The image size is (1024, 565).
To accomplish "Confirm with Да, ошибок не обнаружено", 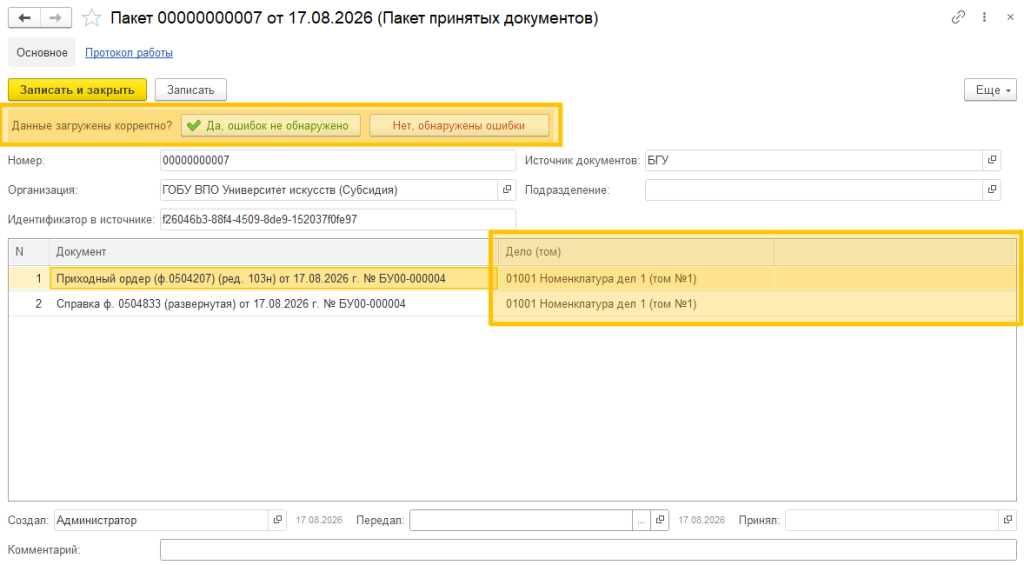I will click(271, 125).
